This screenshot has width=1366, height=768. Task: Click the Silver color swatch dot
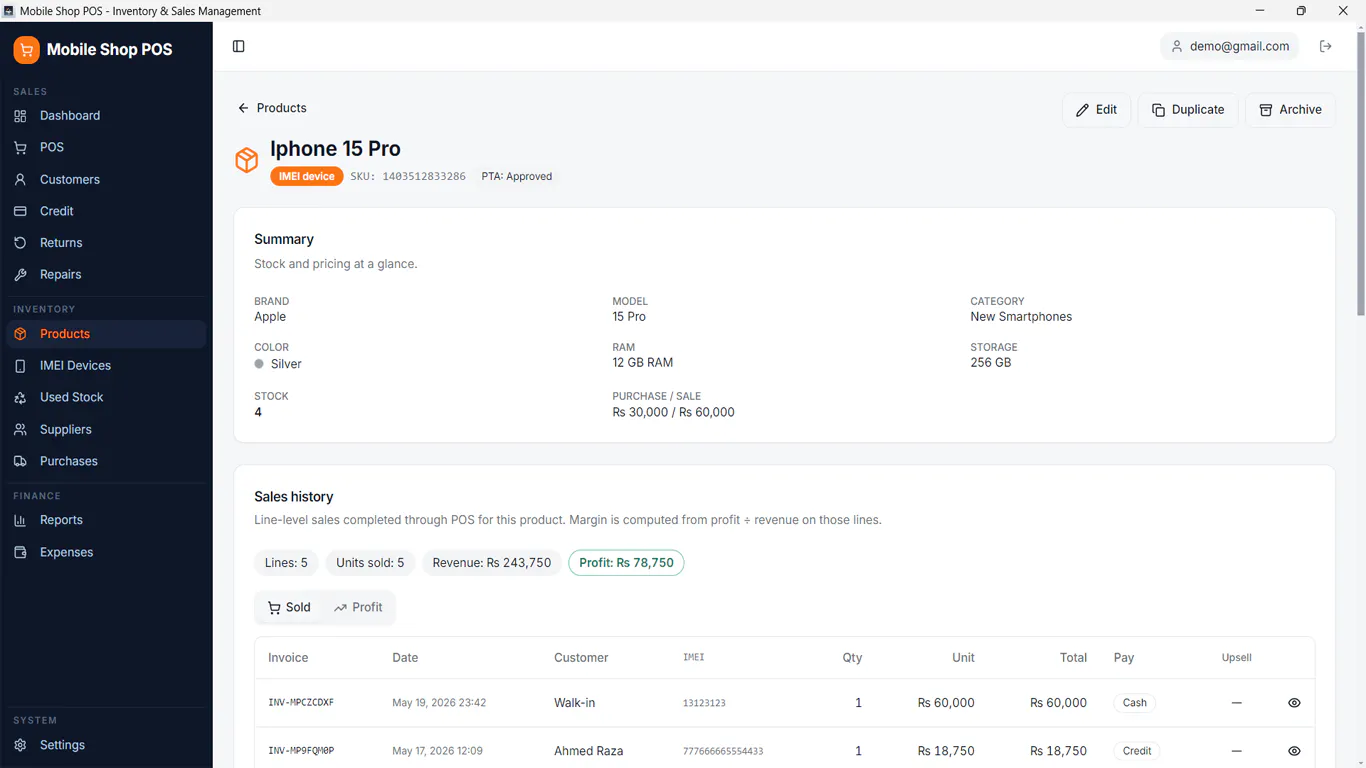point(259,364)
